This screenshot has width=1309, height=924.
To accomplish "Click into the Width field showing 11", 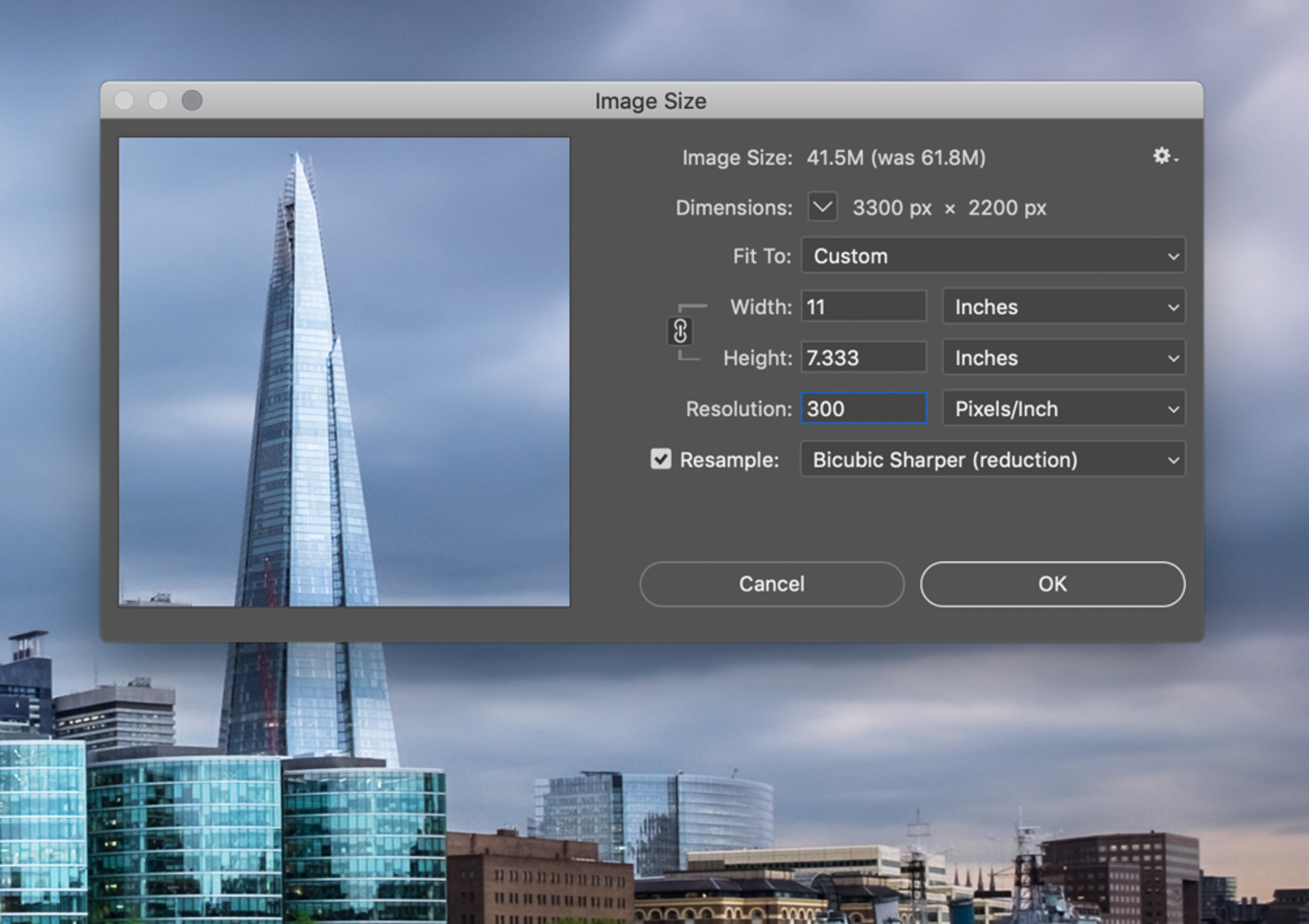I will coord(863,307).
